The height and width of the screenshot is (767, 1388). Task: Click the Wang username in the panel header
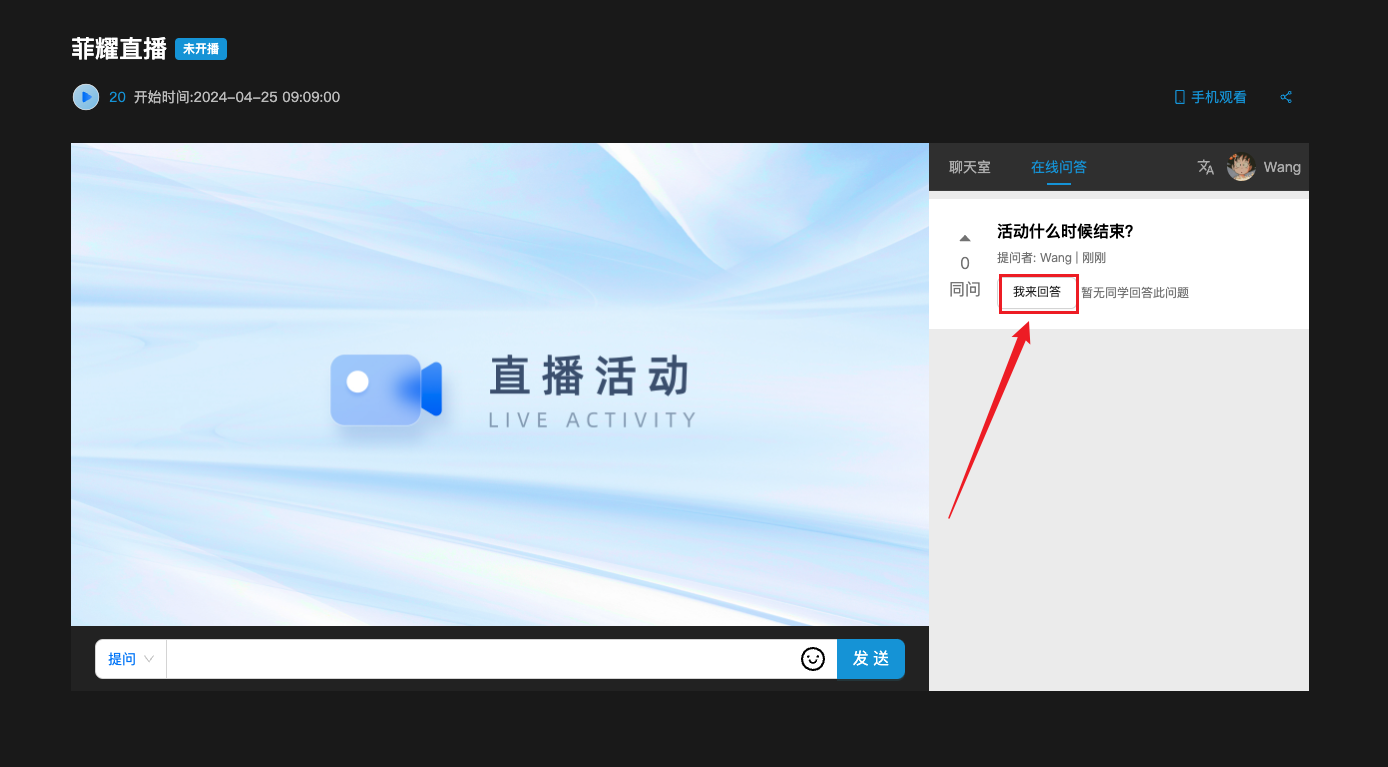point(1282,167)
